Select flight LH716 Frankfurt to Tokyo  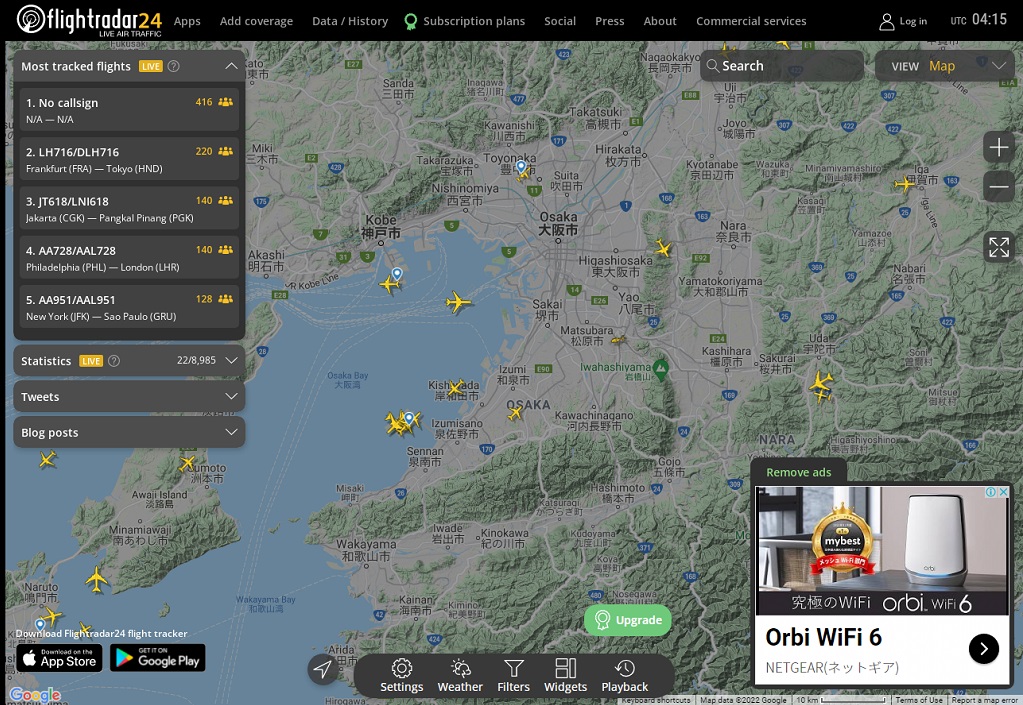tap(129, 160)
